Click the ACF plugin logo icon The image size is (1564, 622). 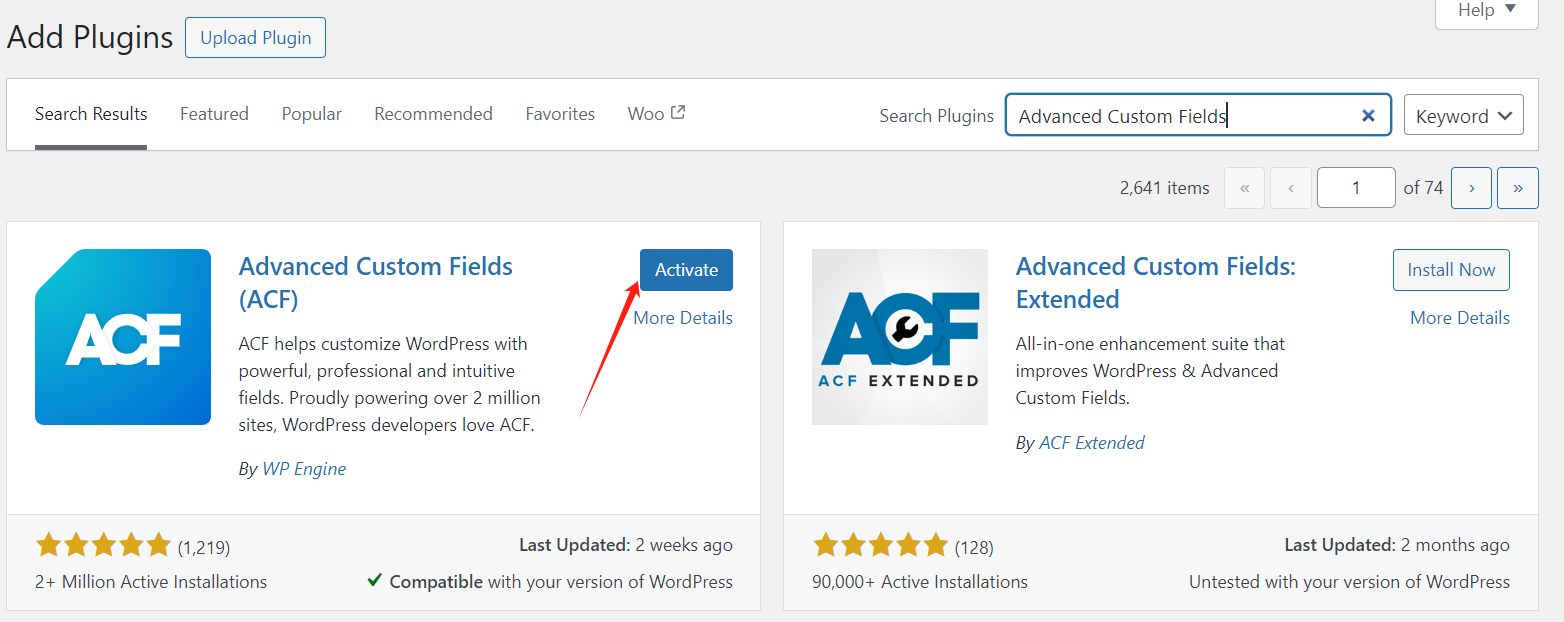point(123,337)
